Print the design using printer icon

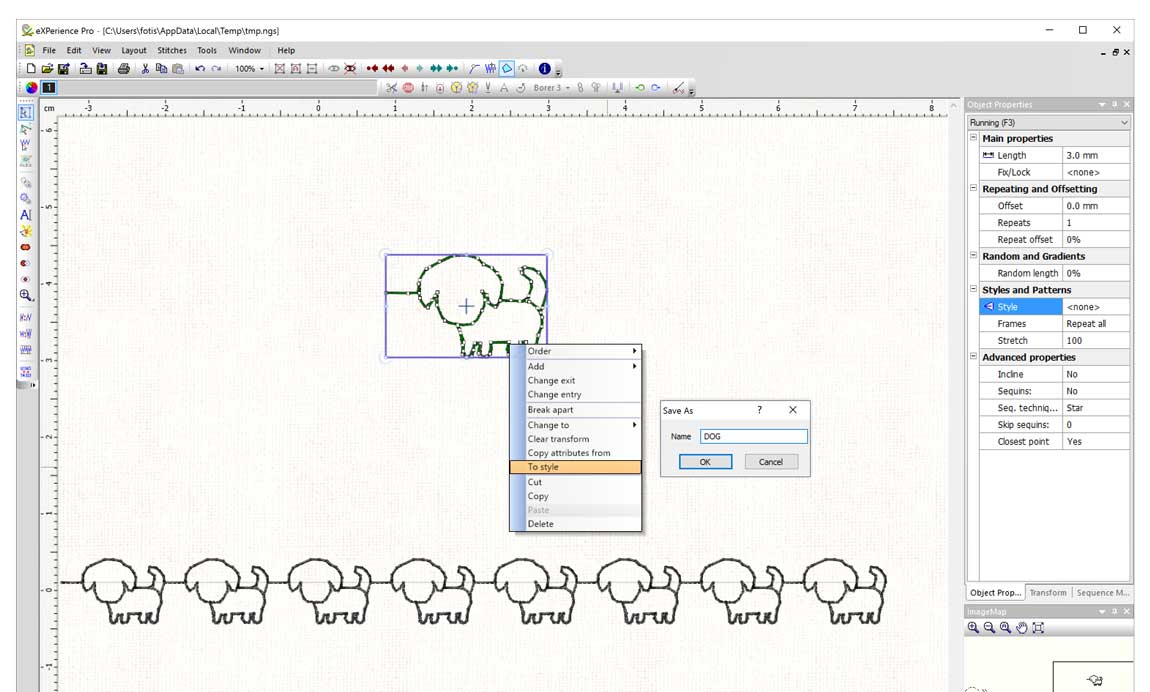(123, 69)
